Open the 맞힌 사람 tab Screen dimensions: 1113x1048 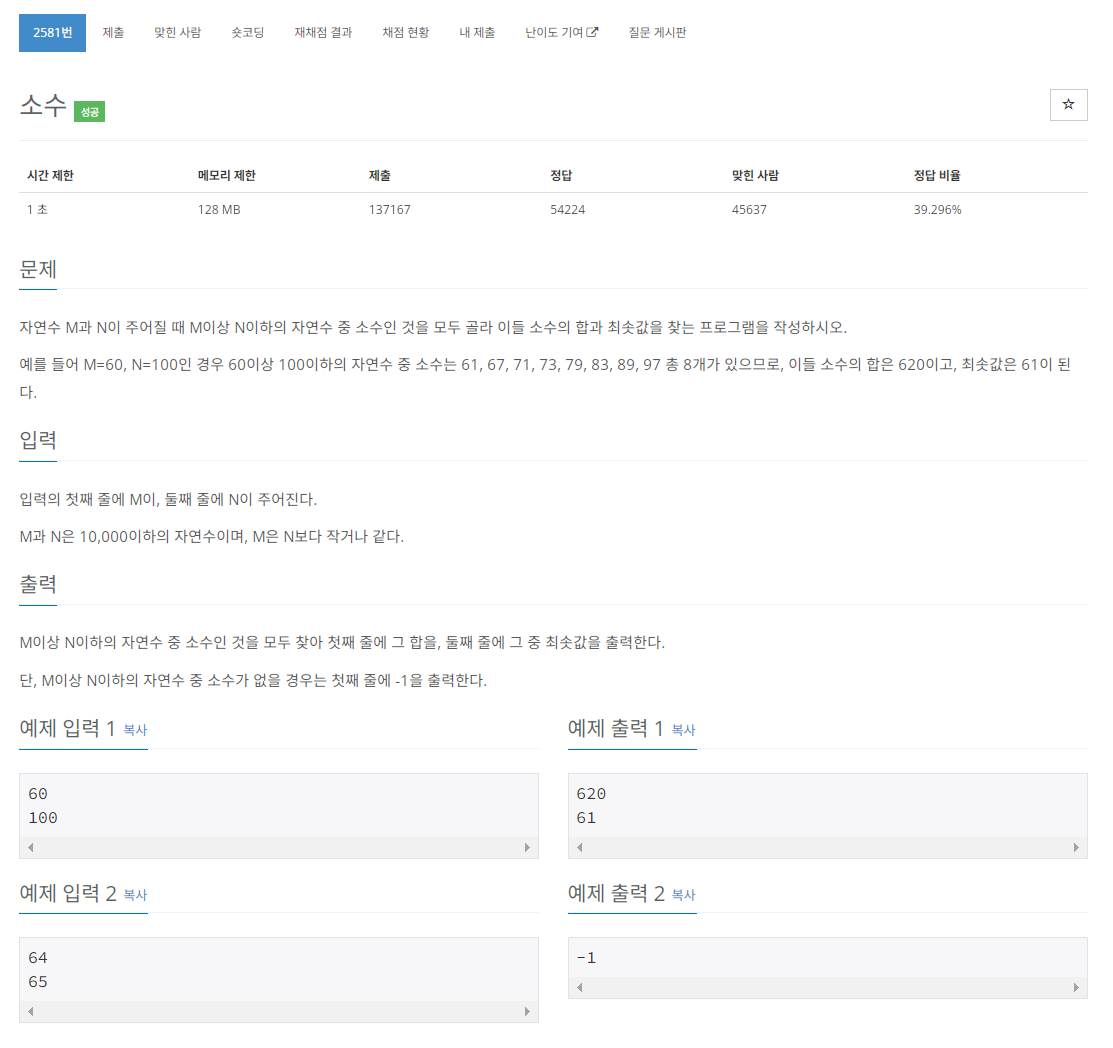pos(177,33)
